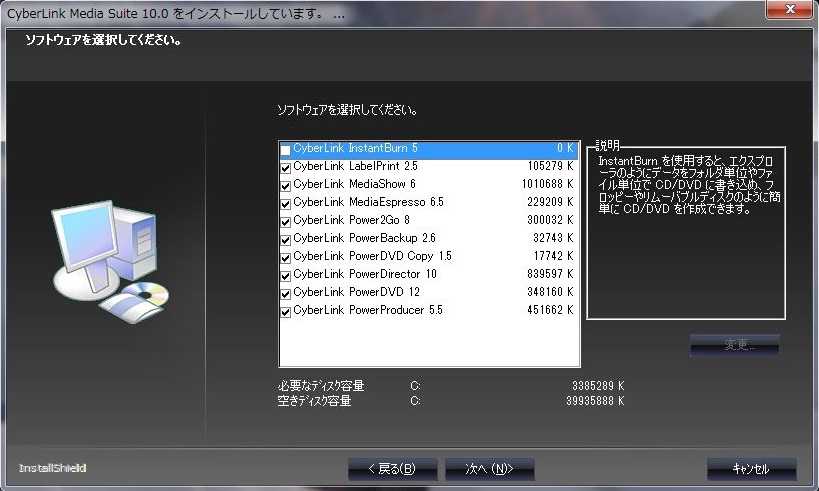The height and width of the screenshot is (491, 819).
Task: Uncheck CyberLink PowerBackup 2.6 checkbox
Action: [x=285, y=240]
